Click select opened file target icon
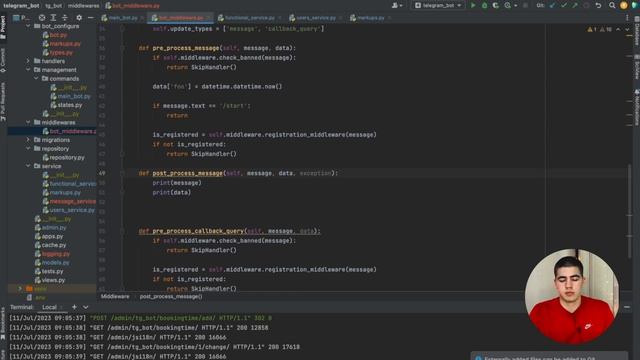Image resolution: width=640 pixels, height=360 pixels. pos(42,18)
